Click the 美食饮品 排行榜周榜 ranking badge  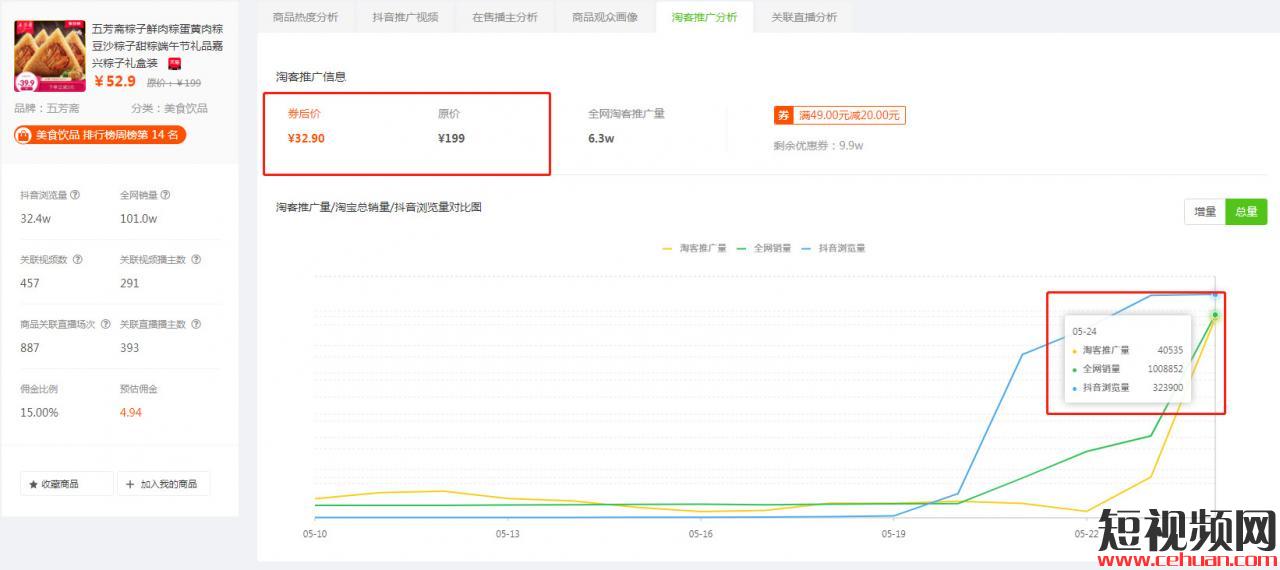tap(100, 135)
